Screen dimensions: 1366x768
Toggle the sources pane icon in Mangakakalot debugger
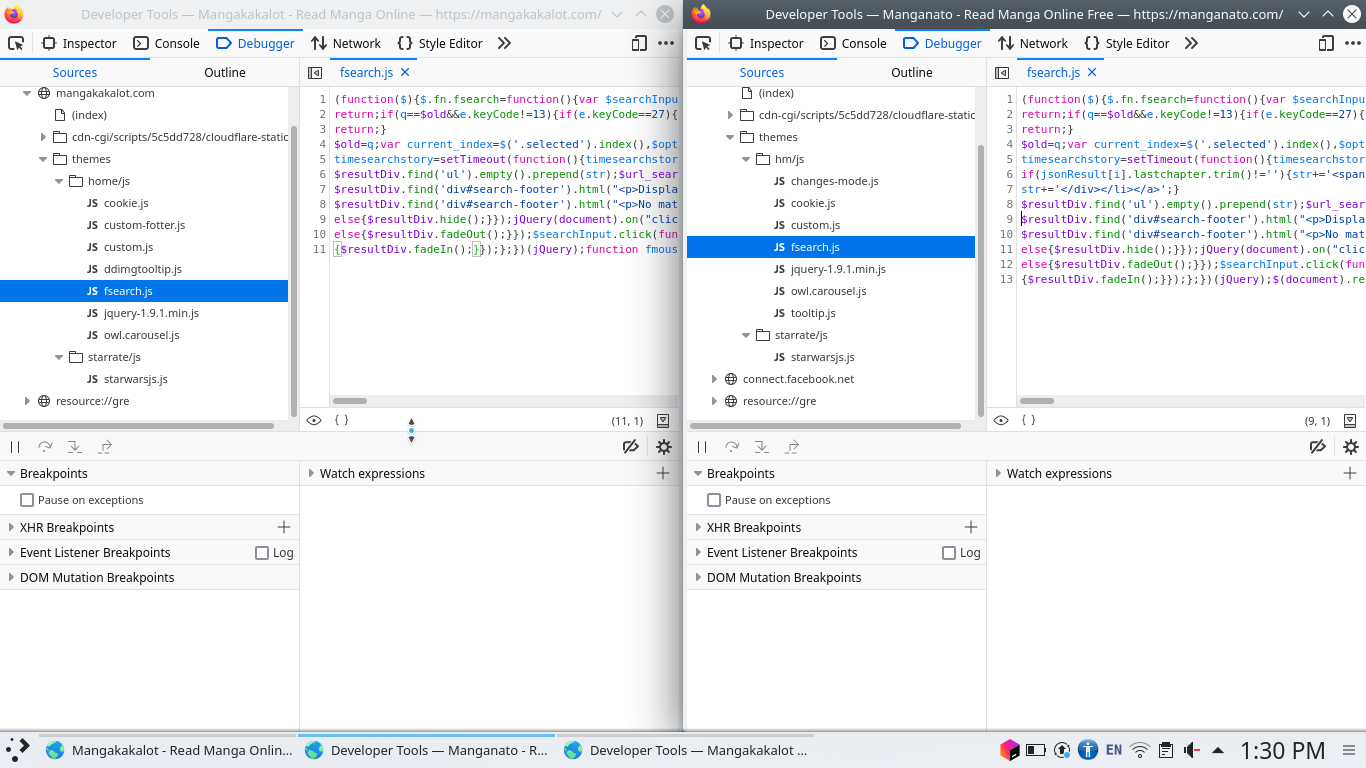tap(315, 73)
